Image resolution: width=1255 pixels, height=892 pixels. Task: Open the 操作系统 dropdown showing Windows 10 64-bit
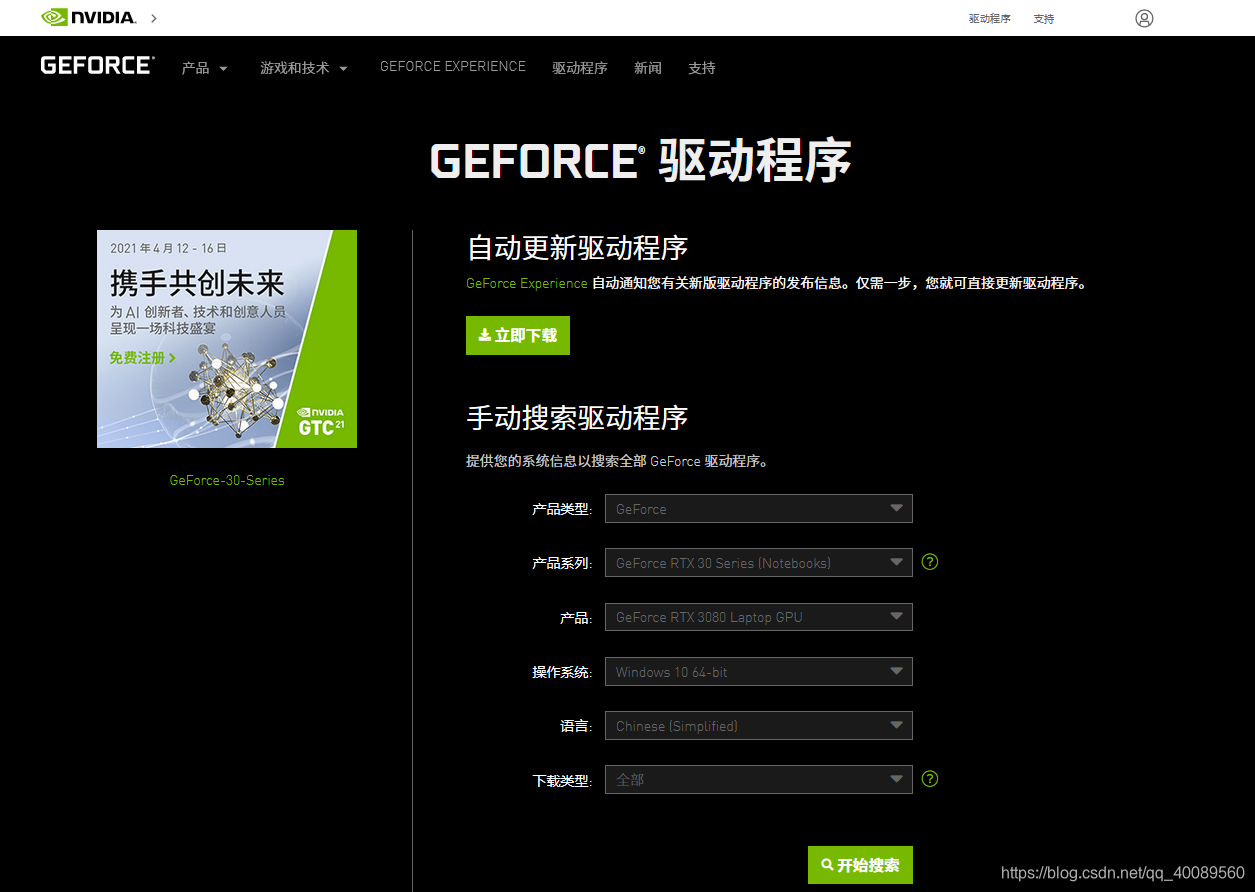[759, 671]
